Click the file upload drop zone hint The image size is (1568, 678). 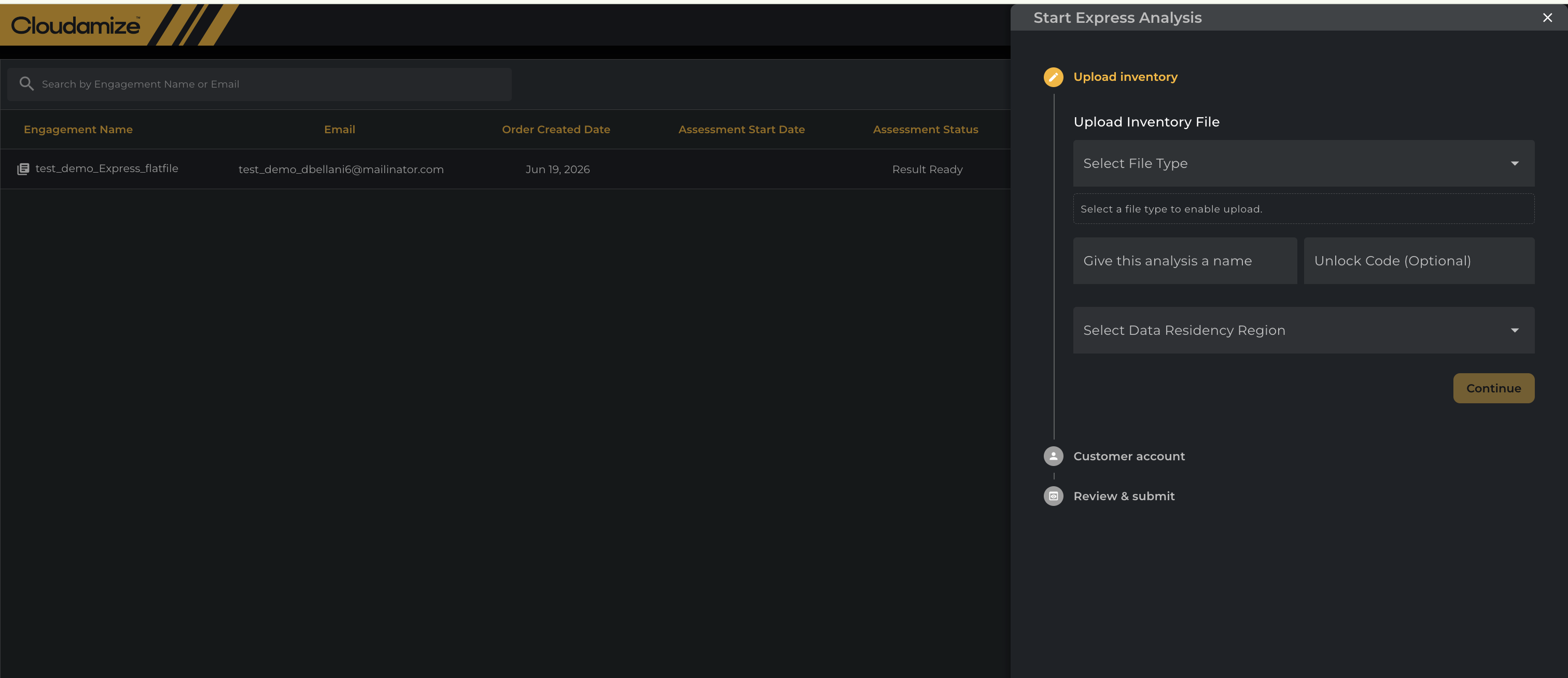pos(1303,209)
